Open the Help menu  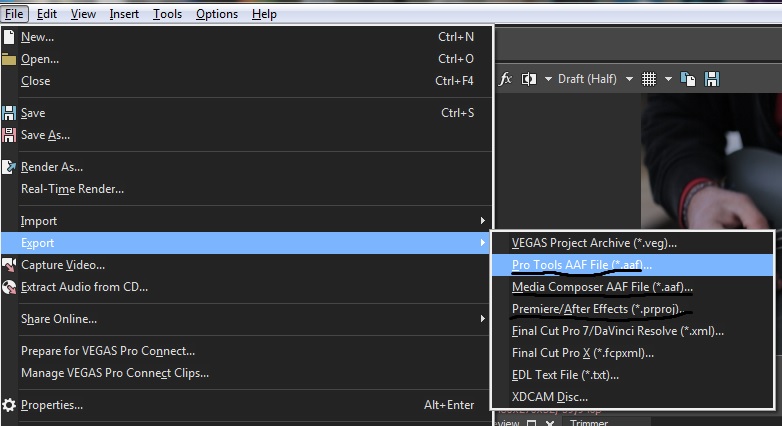264,14
